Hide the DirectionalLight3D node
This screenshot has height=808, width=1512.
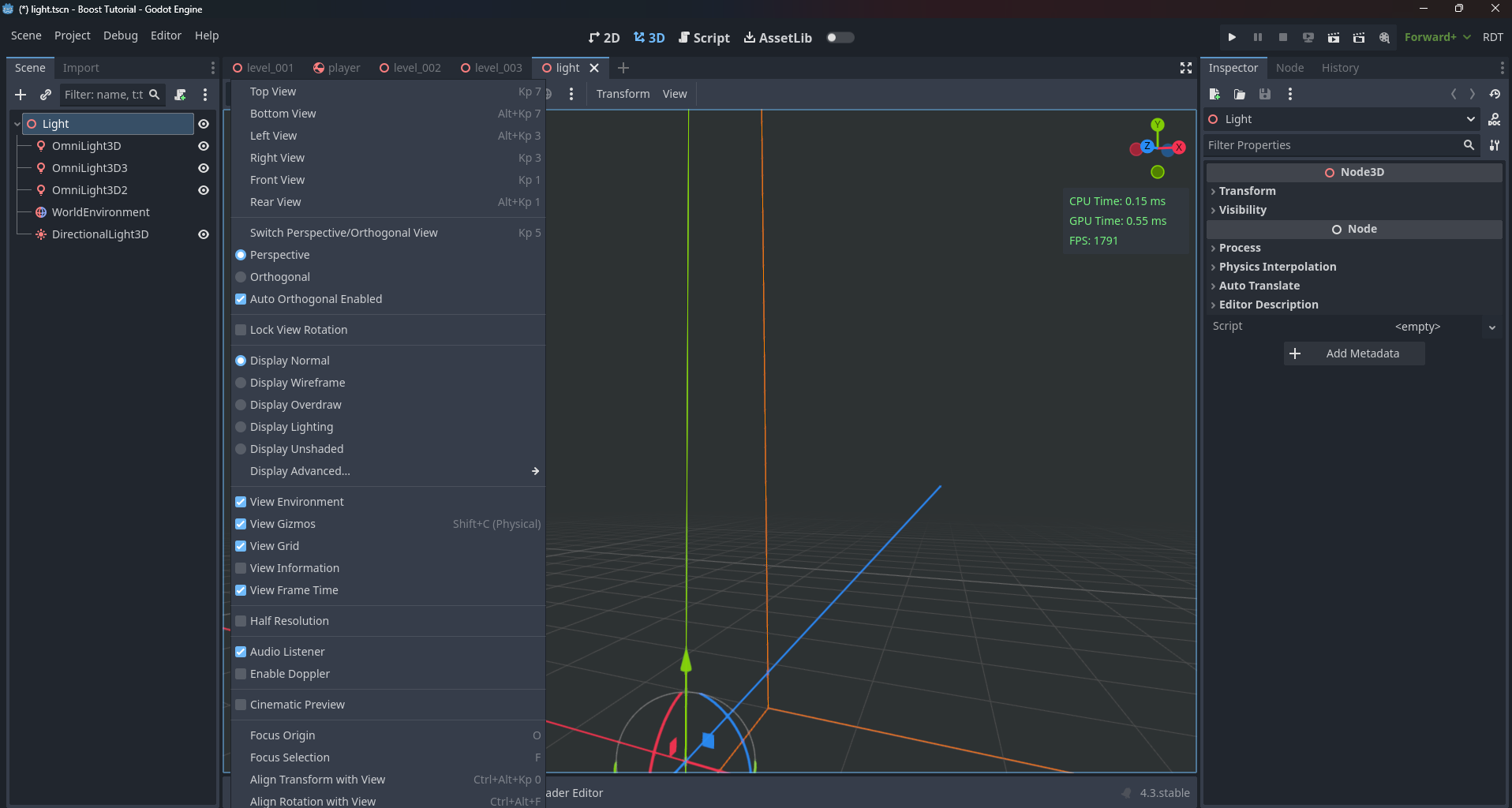[204, 234]
